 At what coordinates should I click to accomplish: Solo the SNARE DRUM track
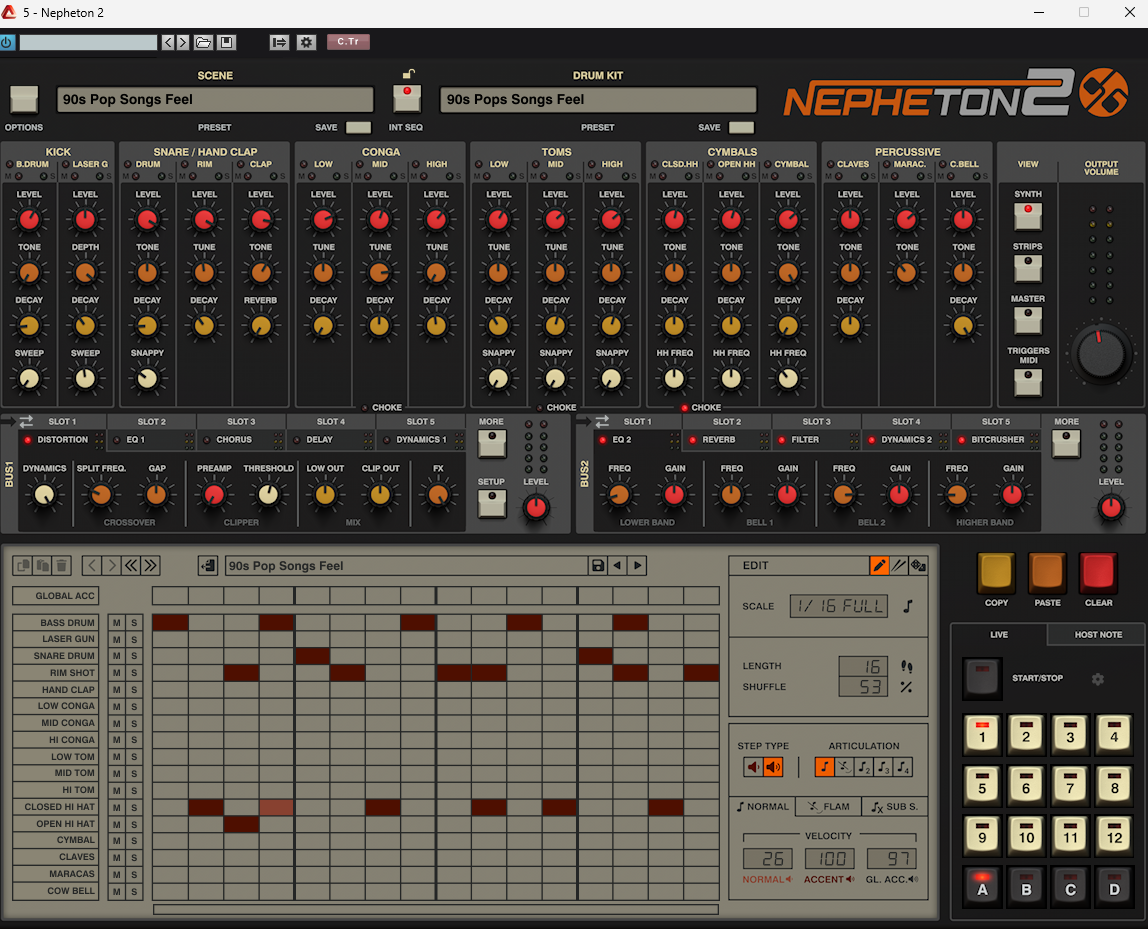(x=134, y=657)
